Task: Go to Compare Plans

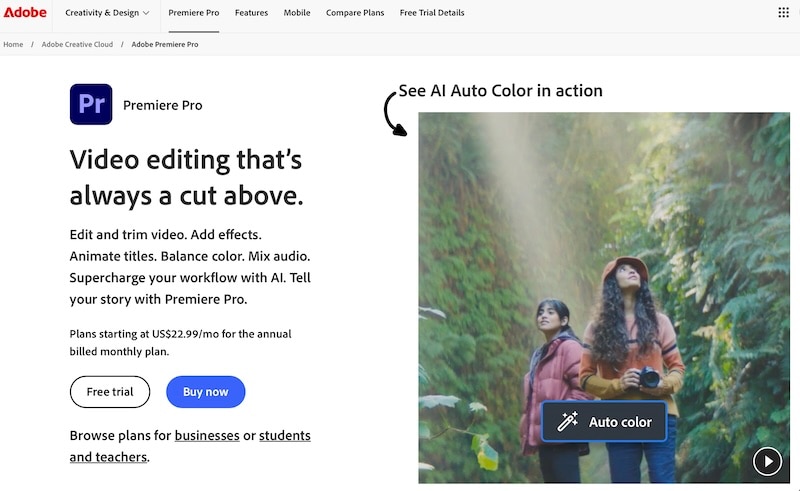Action: (x=355, y=13)
